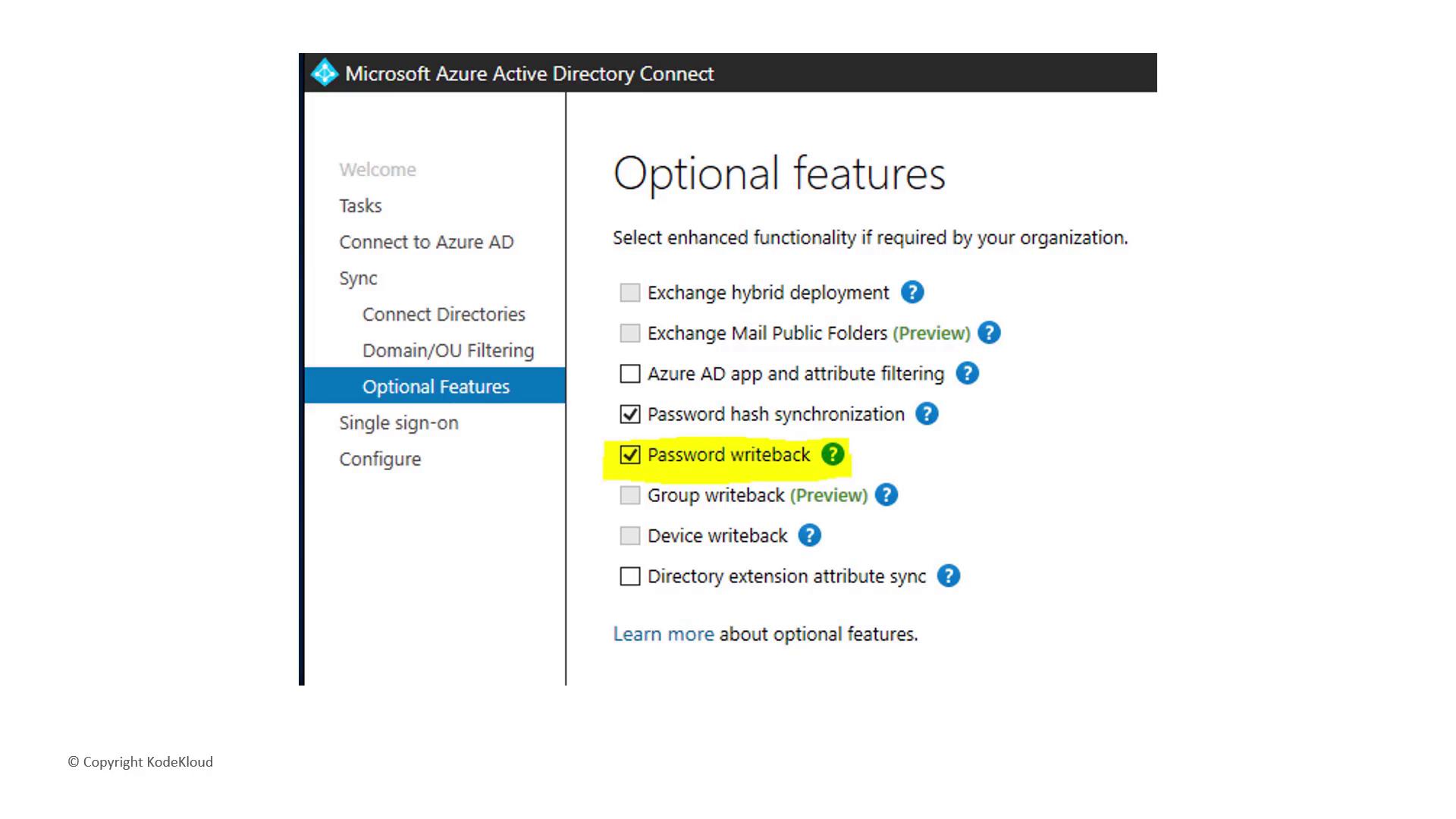This screenshot has width=1456, height=819.
Task: Click the 'Device writeback' label text
Action: tap(717, 535)
